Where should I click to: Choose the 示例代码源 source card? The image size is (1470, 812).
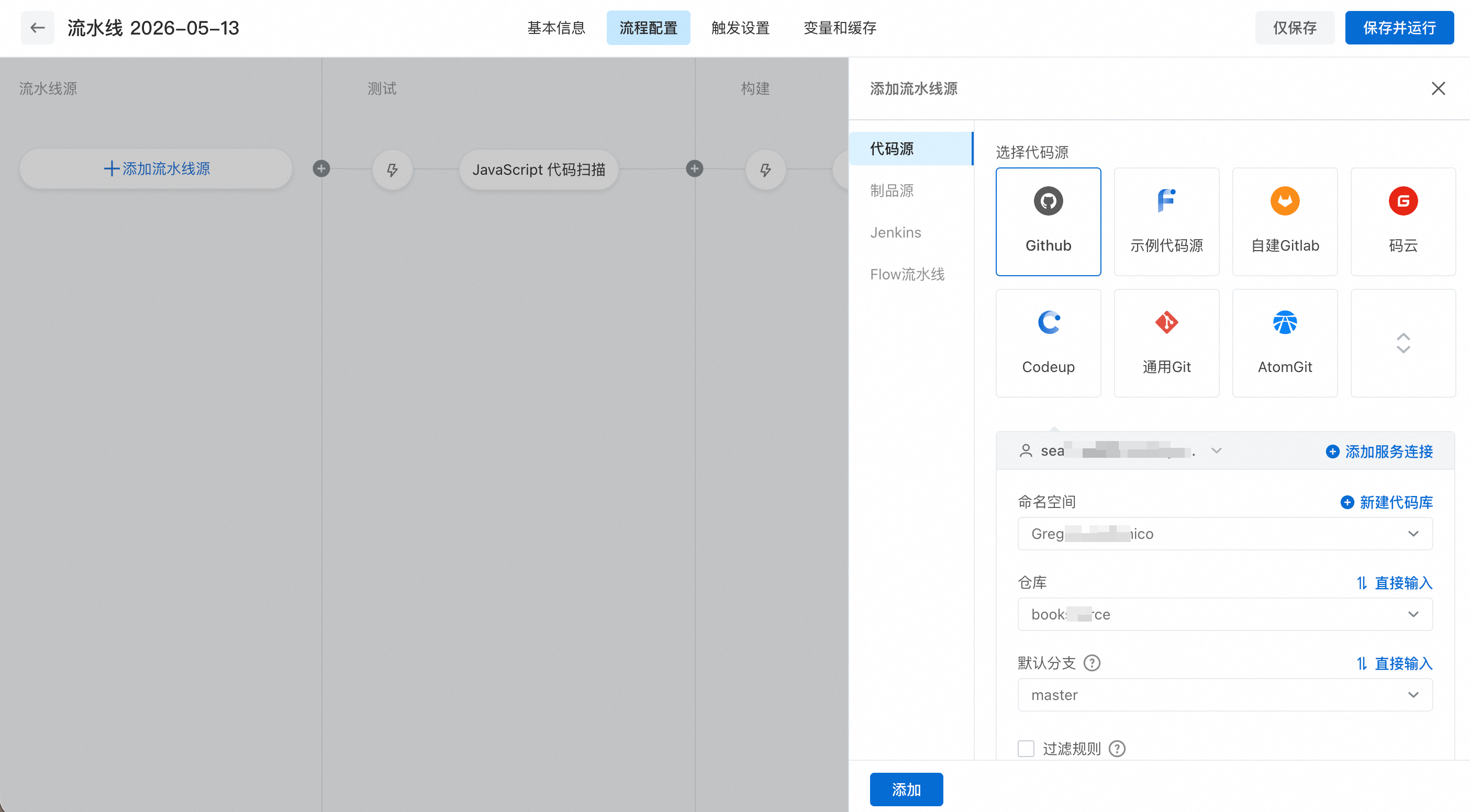click(x=1166, y=221)
